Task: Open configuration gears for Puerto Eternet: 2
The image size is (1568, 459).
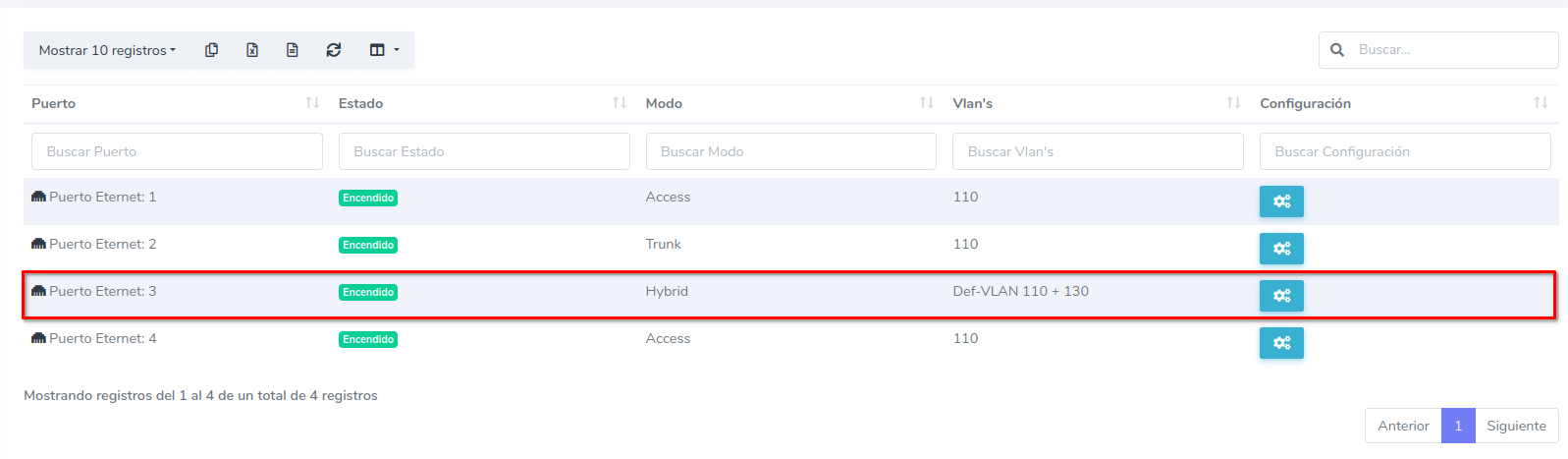Action: coord(1281,249)
